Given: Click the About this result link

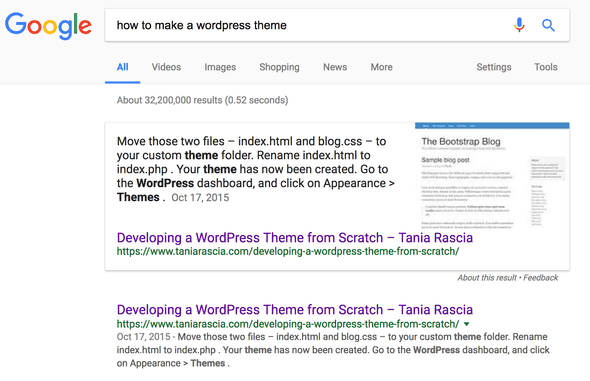Looking at the screenshot, I should click(x=487, y=278).
